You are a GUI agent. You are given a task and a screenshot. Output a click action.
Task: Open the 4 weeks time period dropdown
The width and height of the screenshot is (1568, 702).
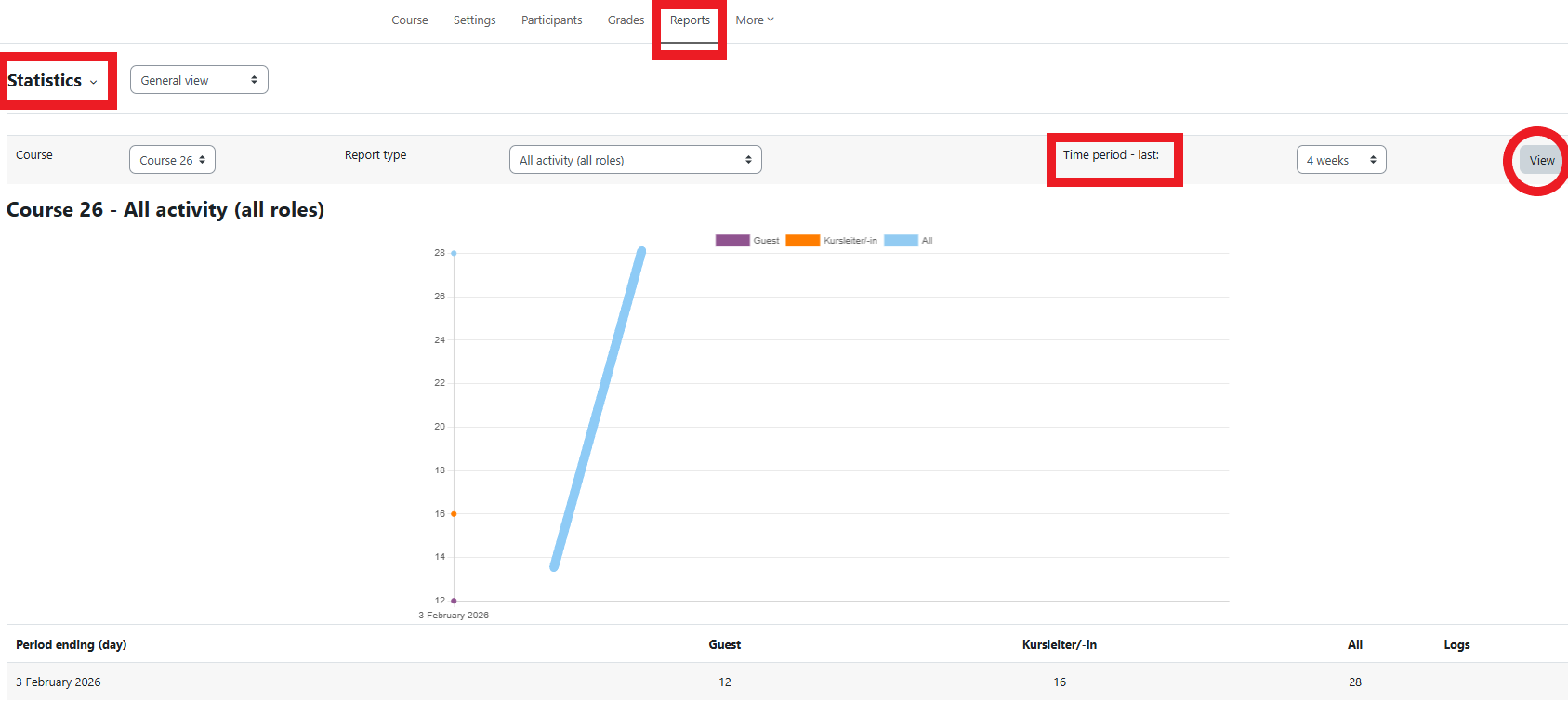[1340, 160]
